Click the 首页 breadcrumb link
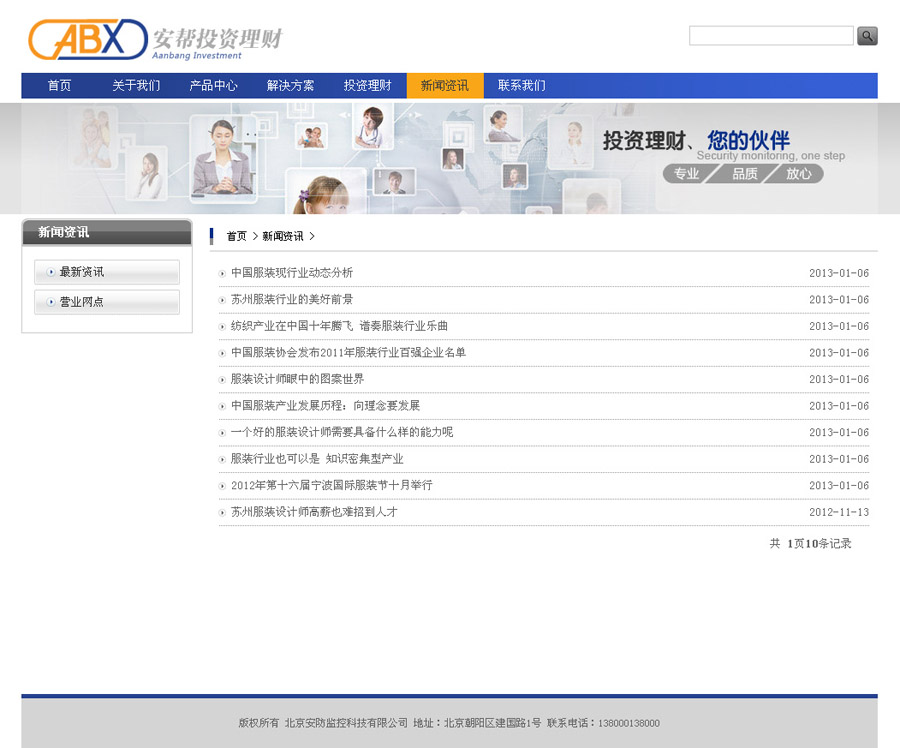The width and height of the screenshot is (900, 748). click(236, 236)
